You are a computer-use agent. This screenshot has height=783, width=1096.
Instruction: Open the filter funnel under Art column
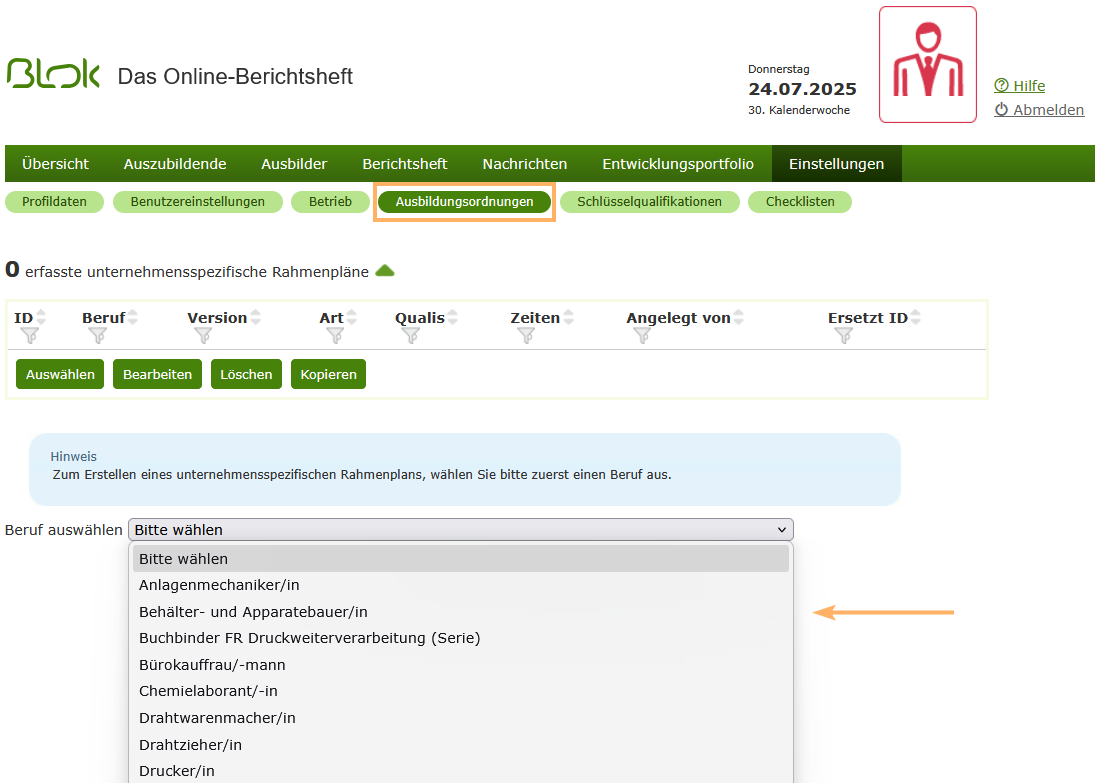tap(337, 335)
